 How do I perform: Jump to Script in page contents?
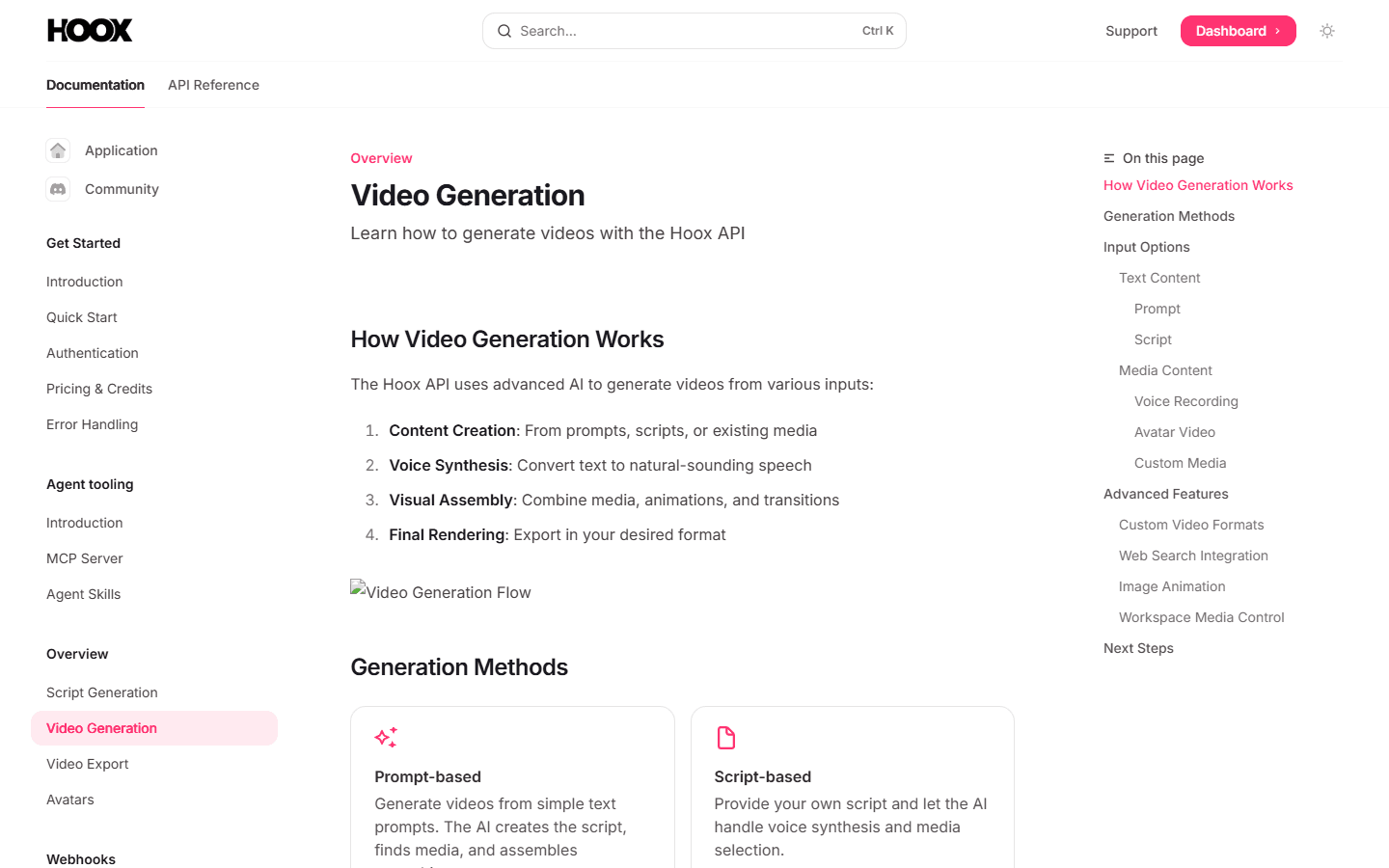coord(1153,339)
